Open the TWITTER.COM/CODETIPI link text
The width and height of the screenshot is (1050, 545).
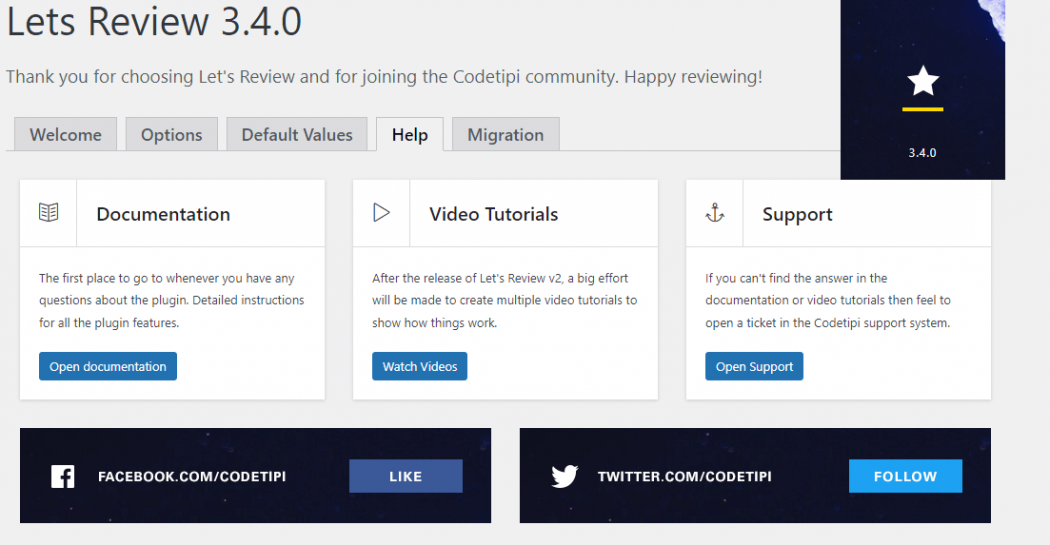[684, 477]
